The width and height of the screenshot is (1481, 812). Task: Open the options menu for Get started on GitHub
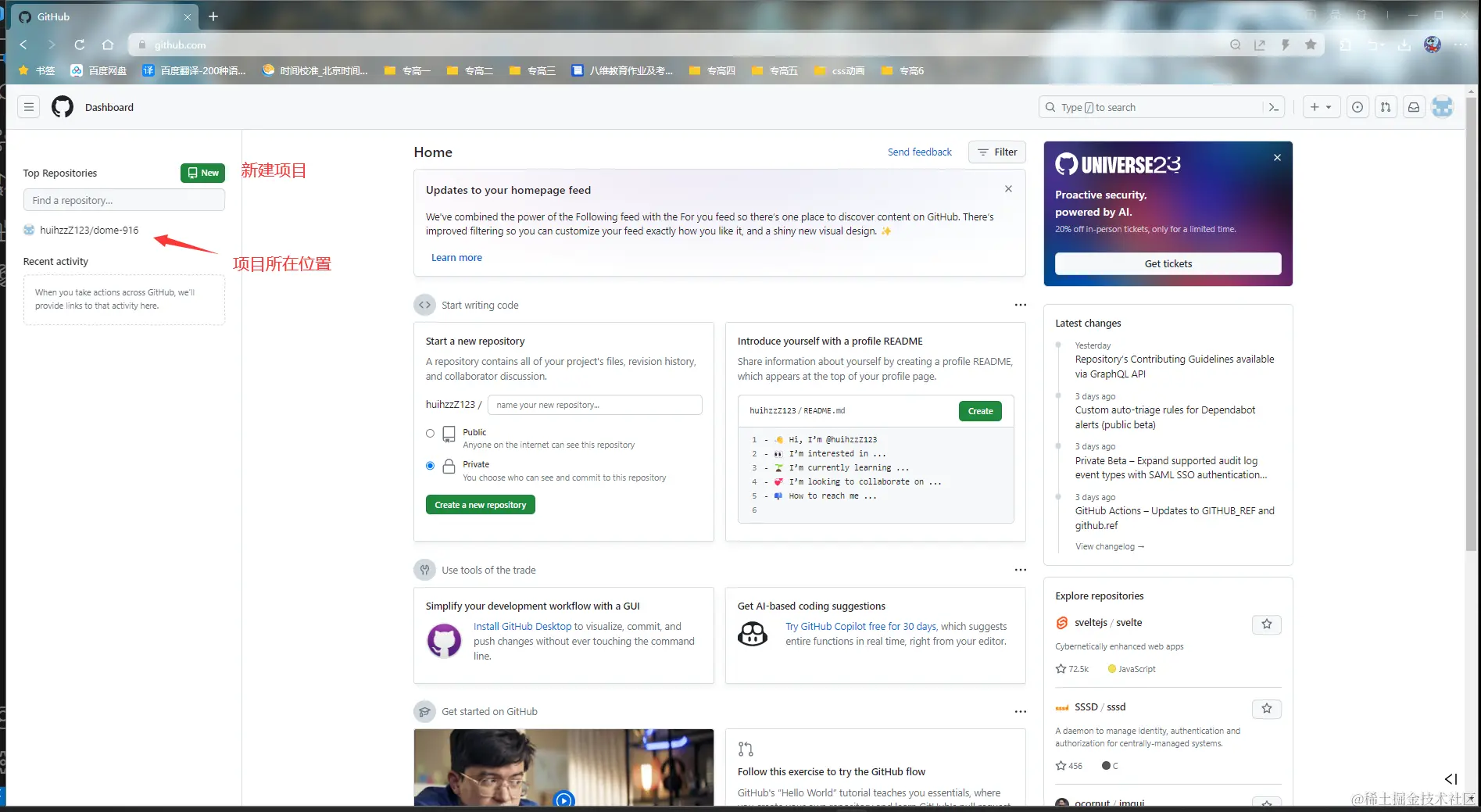tap(1020, 711)
